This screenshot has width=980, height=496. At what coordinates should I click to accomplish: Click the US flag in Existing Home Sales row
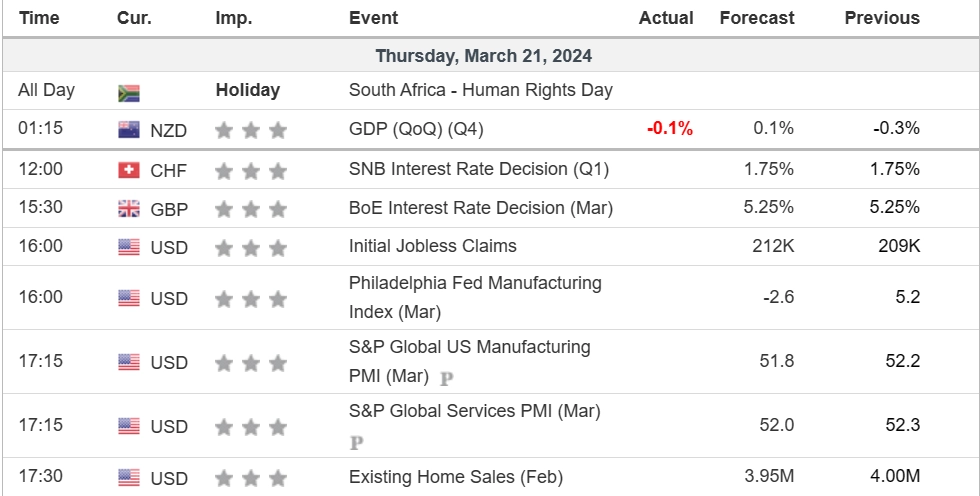tap(128, 478)
